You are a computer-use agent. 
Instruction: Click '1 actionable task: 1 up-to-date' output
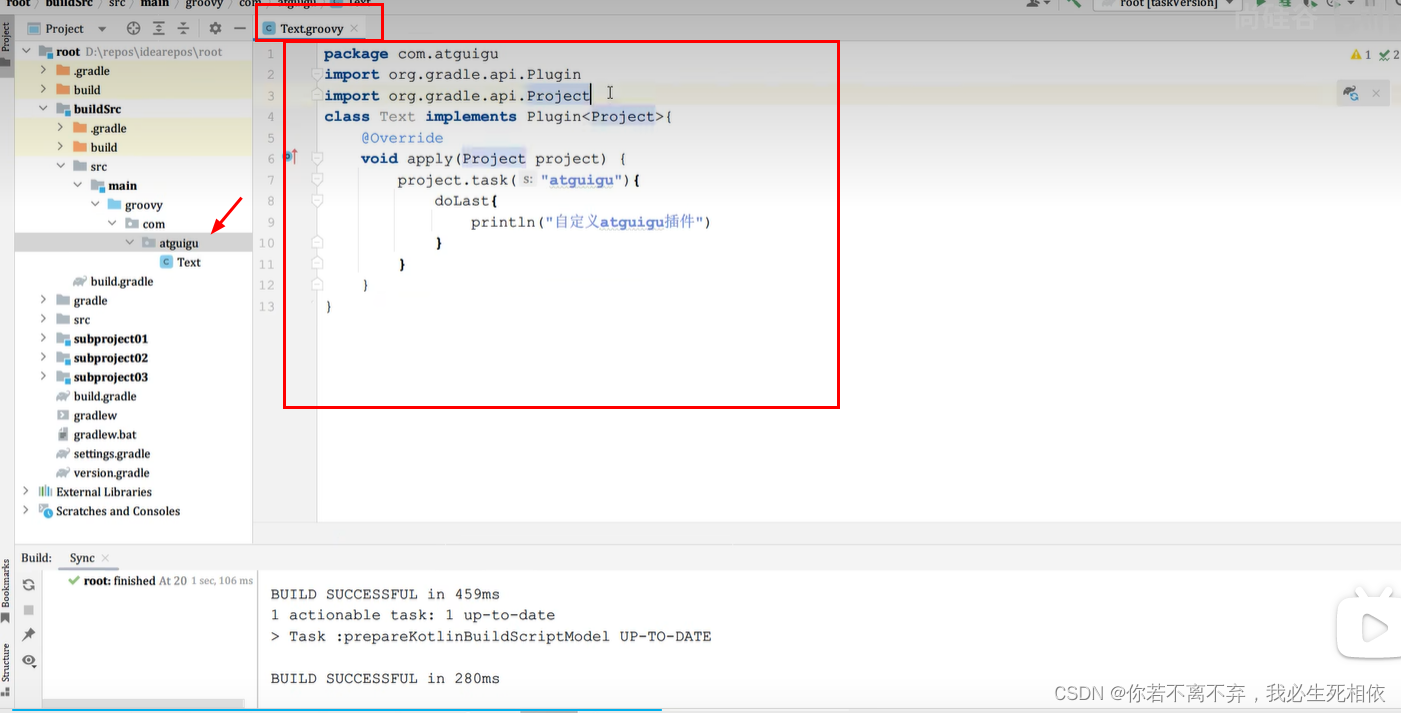tap(413, 615)
